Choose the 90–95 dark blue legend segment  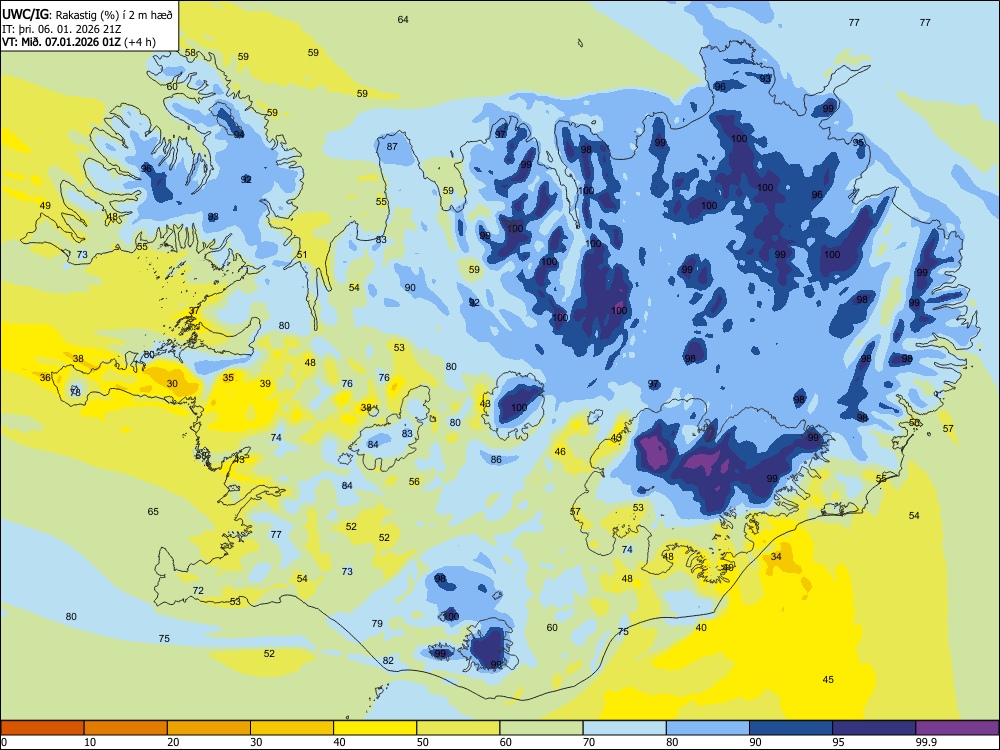[791, 728]
